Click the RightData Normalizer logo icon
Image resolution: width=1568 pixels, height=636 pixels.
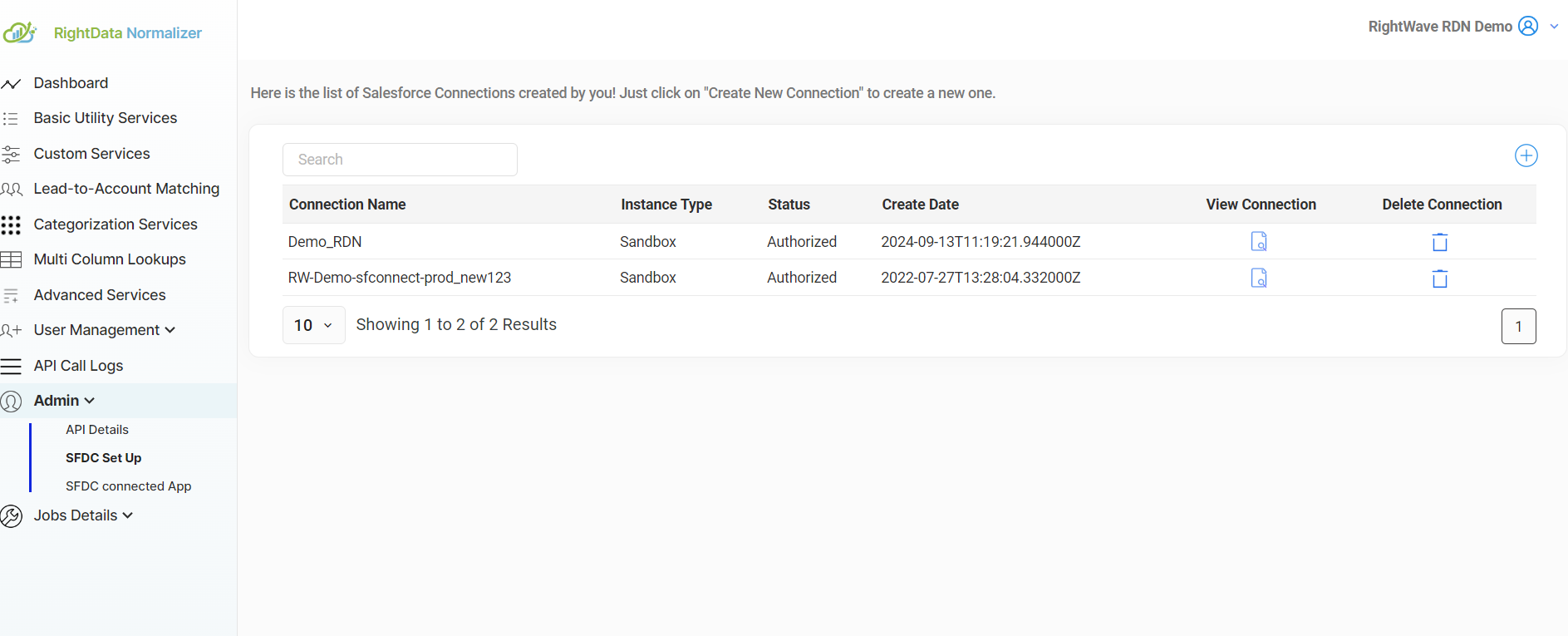(19, 32)
